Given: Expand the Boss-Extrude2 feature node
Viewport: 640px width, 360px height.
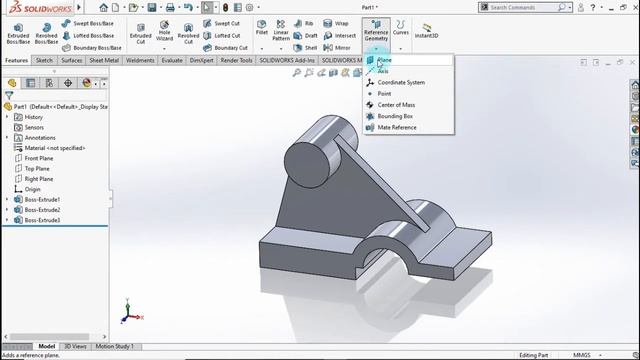Looking at the screenshot, I should coord(7,209).
